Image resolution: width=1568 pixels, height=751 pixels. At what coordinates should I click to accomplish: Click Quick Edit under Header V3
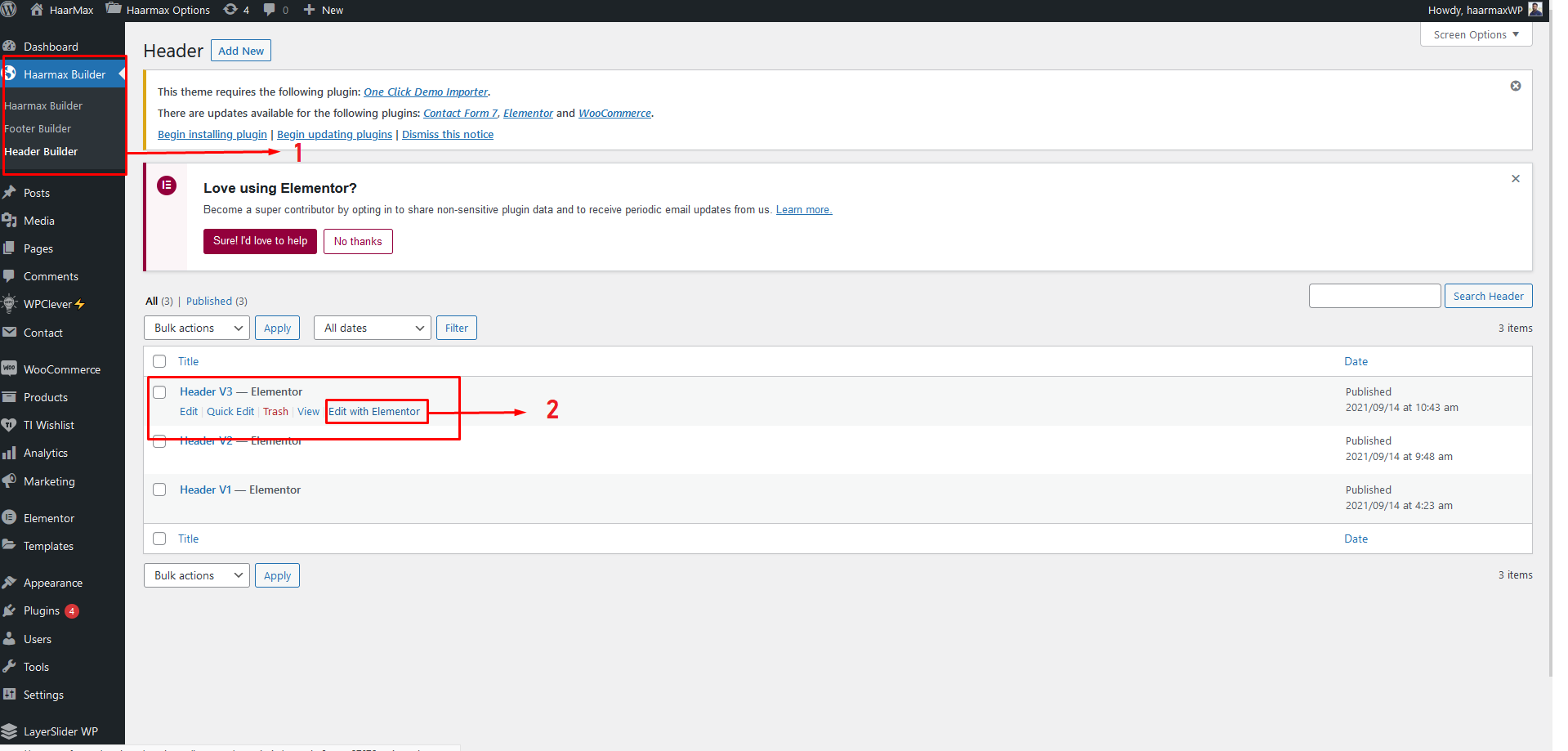coord(230,411)
